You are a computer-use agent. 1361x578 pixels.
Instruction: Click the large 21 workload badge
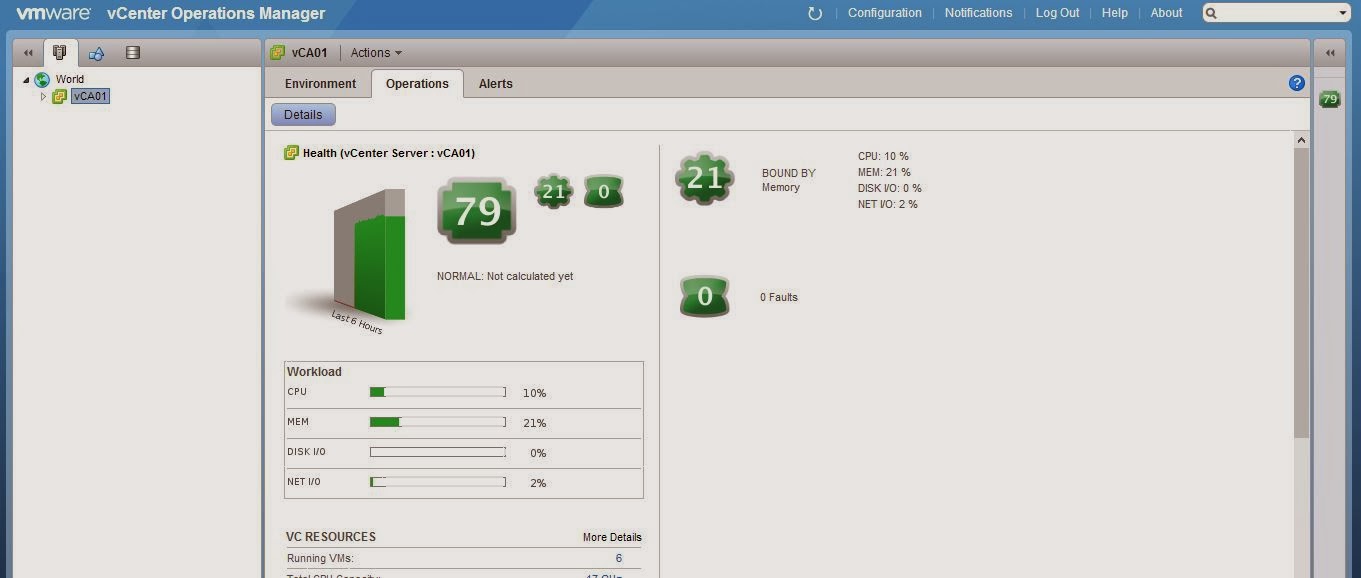click(x=705, y=178)
